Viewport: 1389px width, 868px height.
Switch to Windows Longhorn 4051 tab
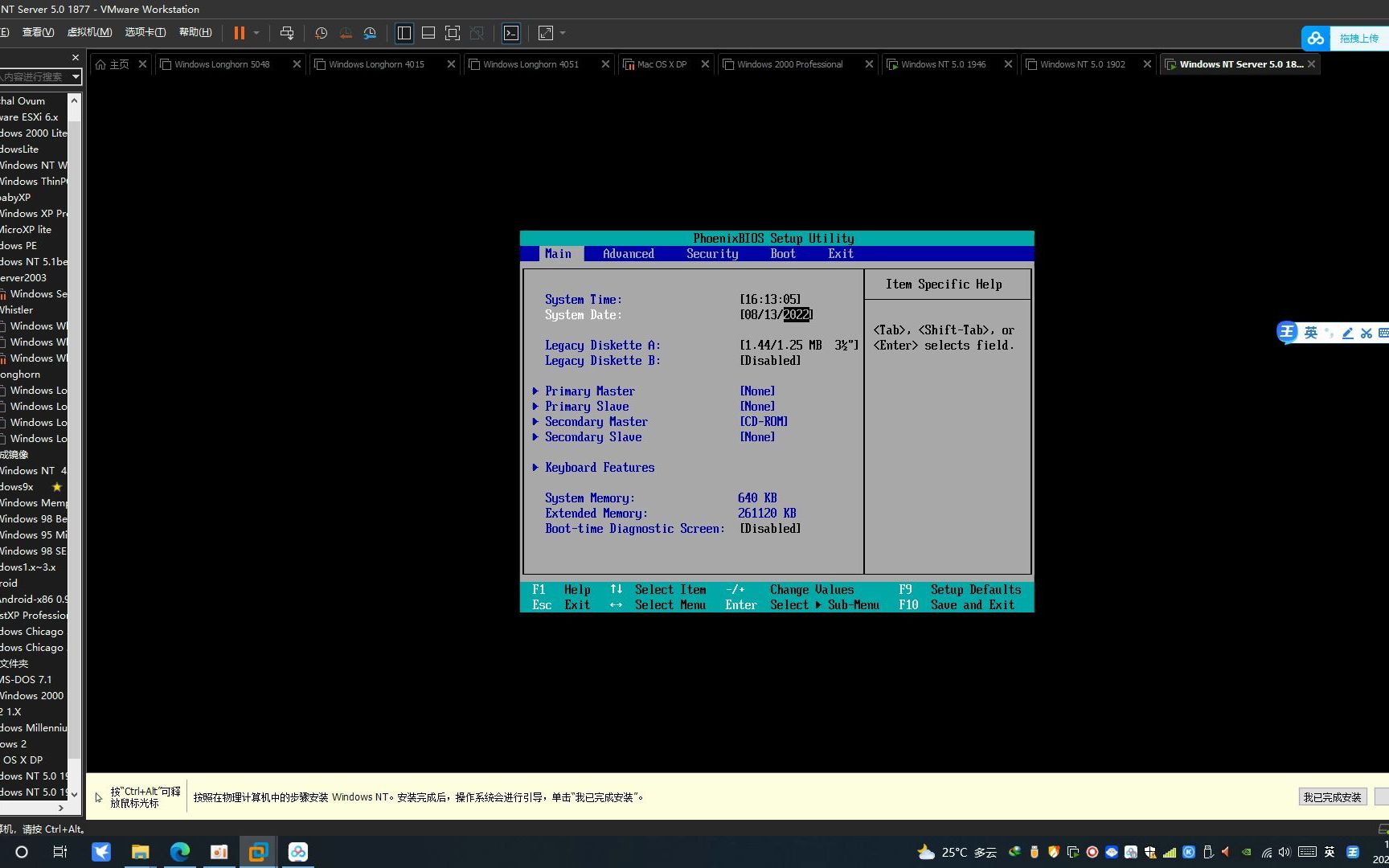(531, 64)
